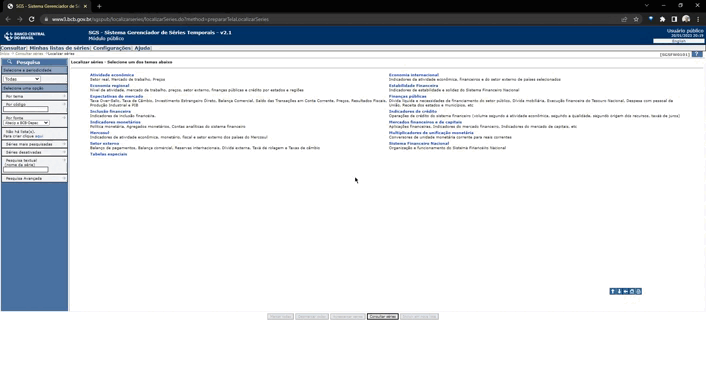Click the Consultar séries button

coord(383,317)
